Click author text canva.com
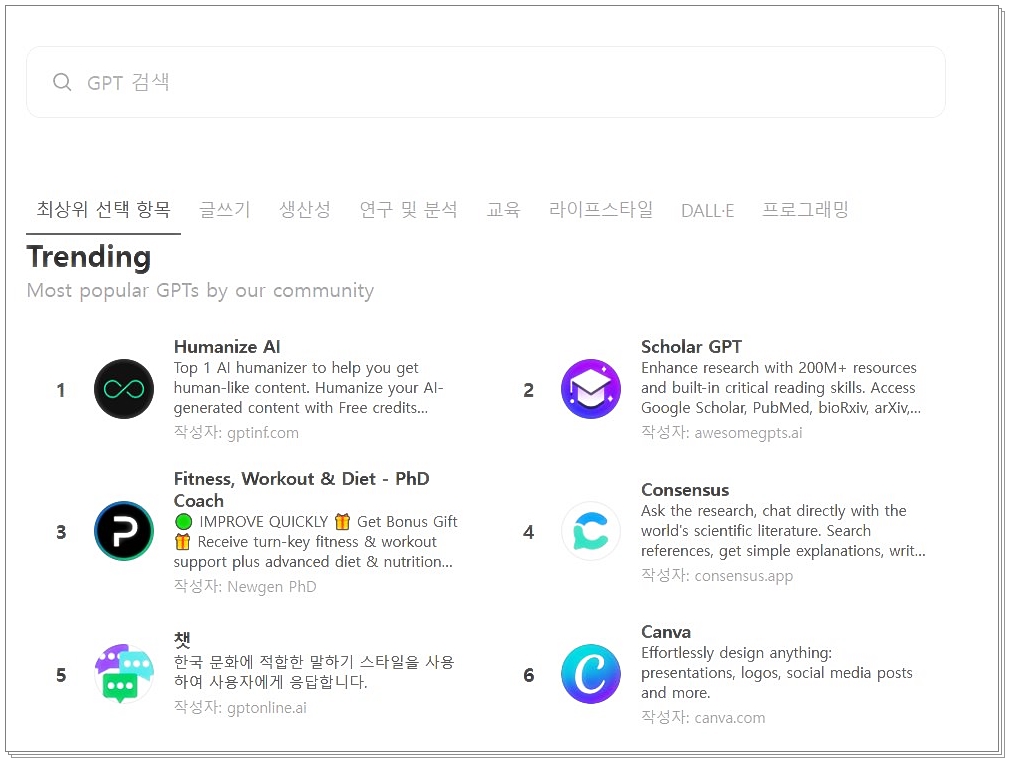 pyautogui.click(x=729, y=717)
